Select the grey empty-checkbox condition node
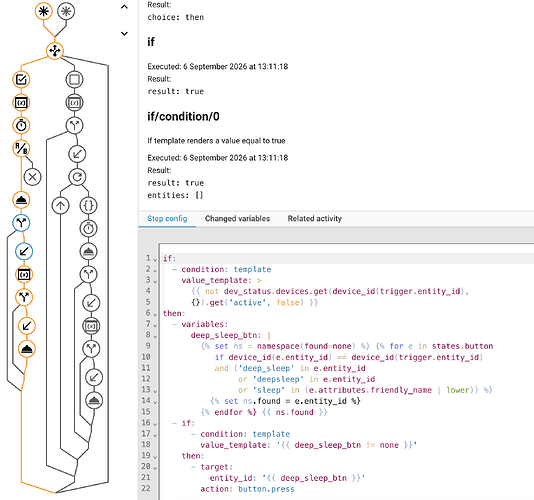The width and height of the screenshot is (534, 500). click(74, 80)
